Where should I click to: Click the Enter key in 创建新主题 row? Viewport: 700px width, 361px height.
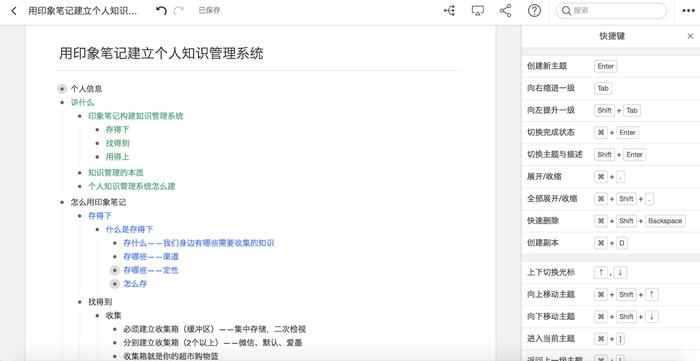coord(605,66)
